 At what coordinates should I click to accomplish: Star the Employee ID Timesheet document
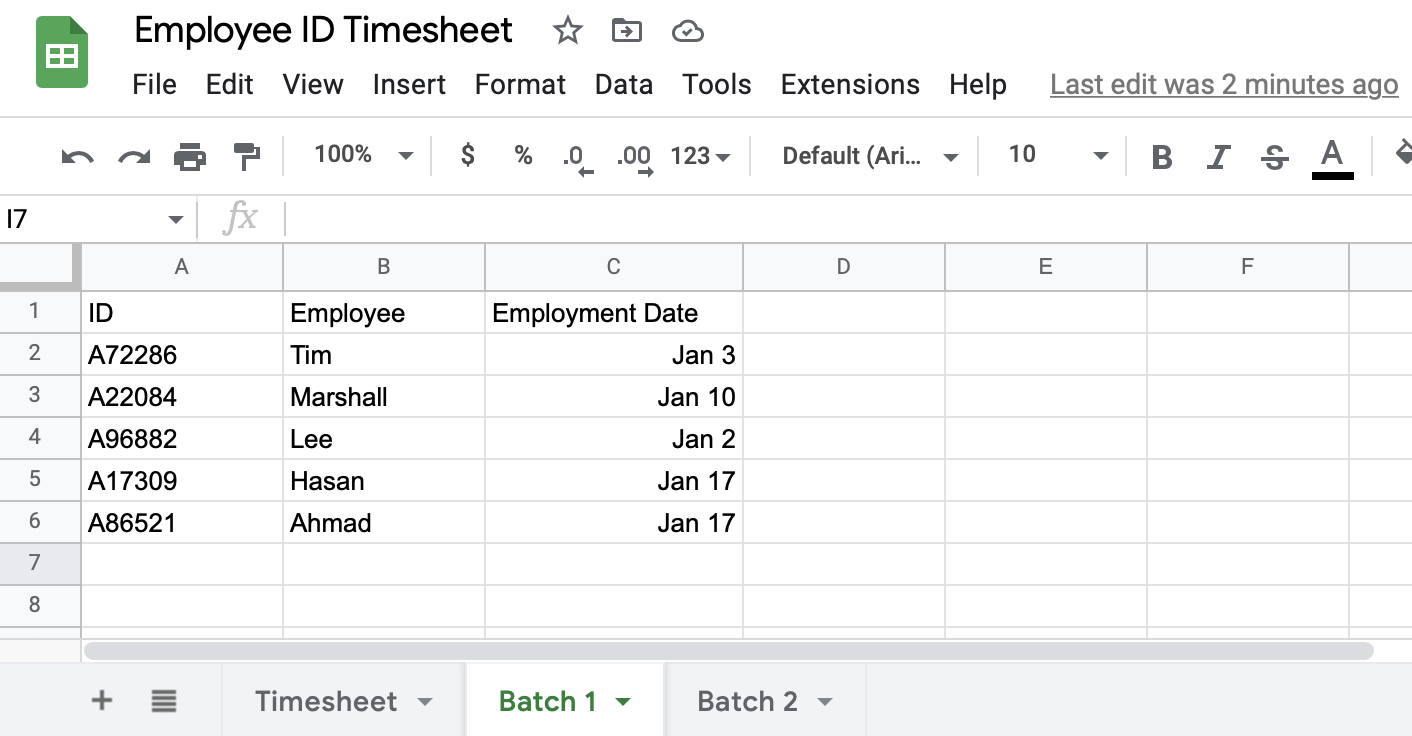click(567, 31)
